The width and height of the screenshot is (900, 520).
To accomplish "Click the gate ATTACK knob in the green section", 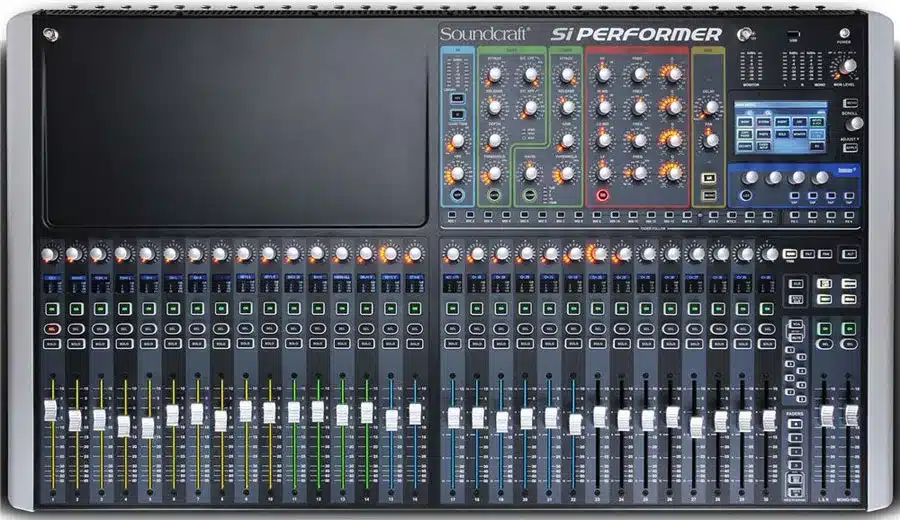I will click(494, 74).
